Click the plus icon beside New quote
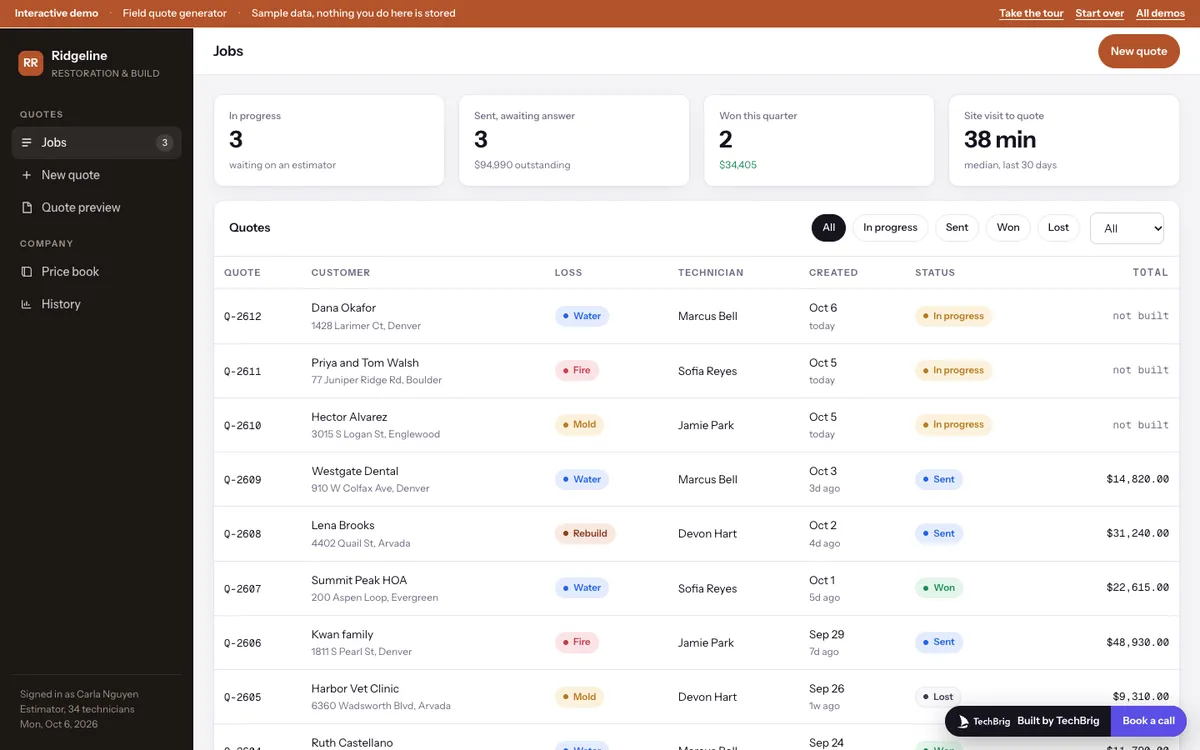The height and width of the screenshot is (750, 1200). tap(27, 175)
